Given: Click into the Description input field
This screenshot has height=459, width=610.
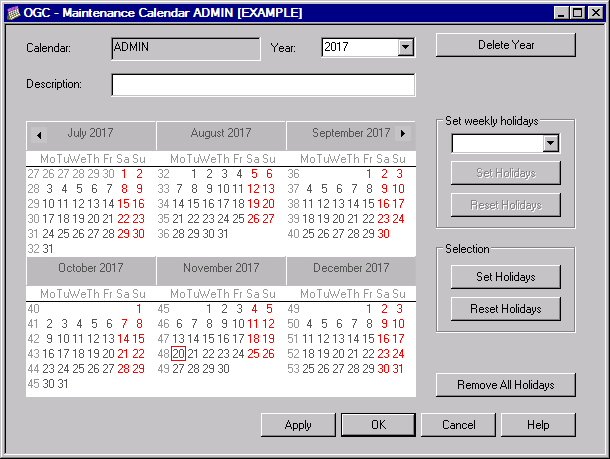Looking at the screenshot, I should [263, 85].
